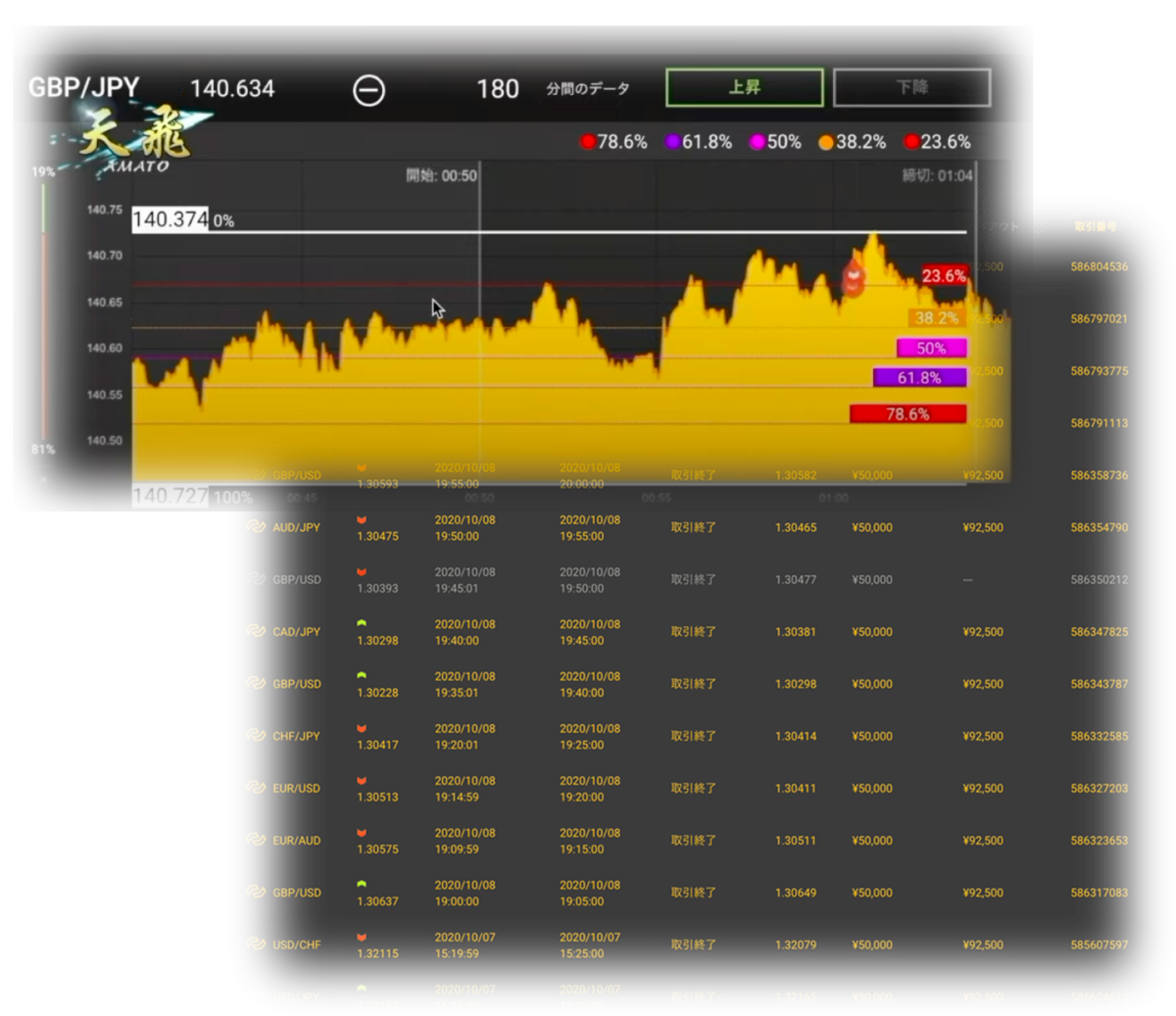Screen dimensions: 1176x1016
Task: Click trade number 586347825
Action: [x=1099, y=632]
